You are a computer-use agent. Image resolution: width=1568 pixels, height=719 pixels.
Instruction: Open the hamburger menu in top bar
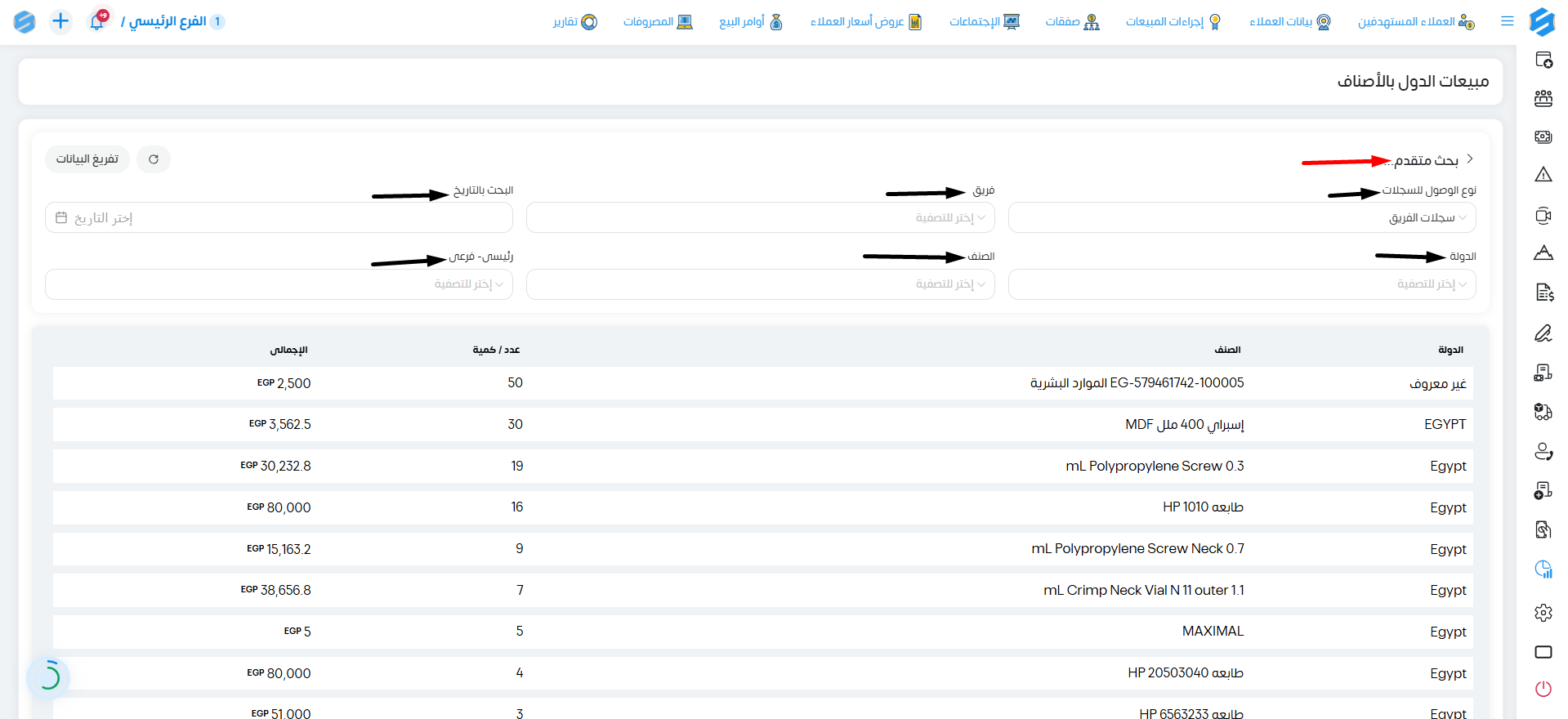[x=1508, y=21]
